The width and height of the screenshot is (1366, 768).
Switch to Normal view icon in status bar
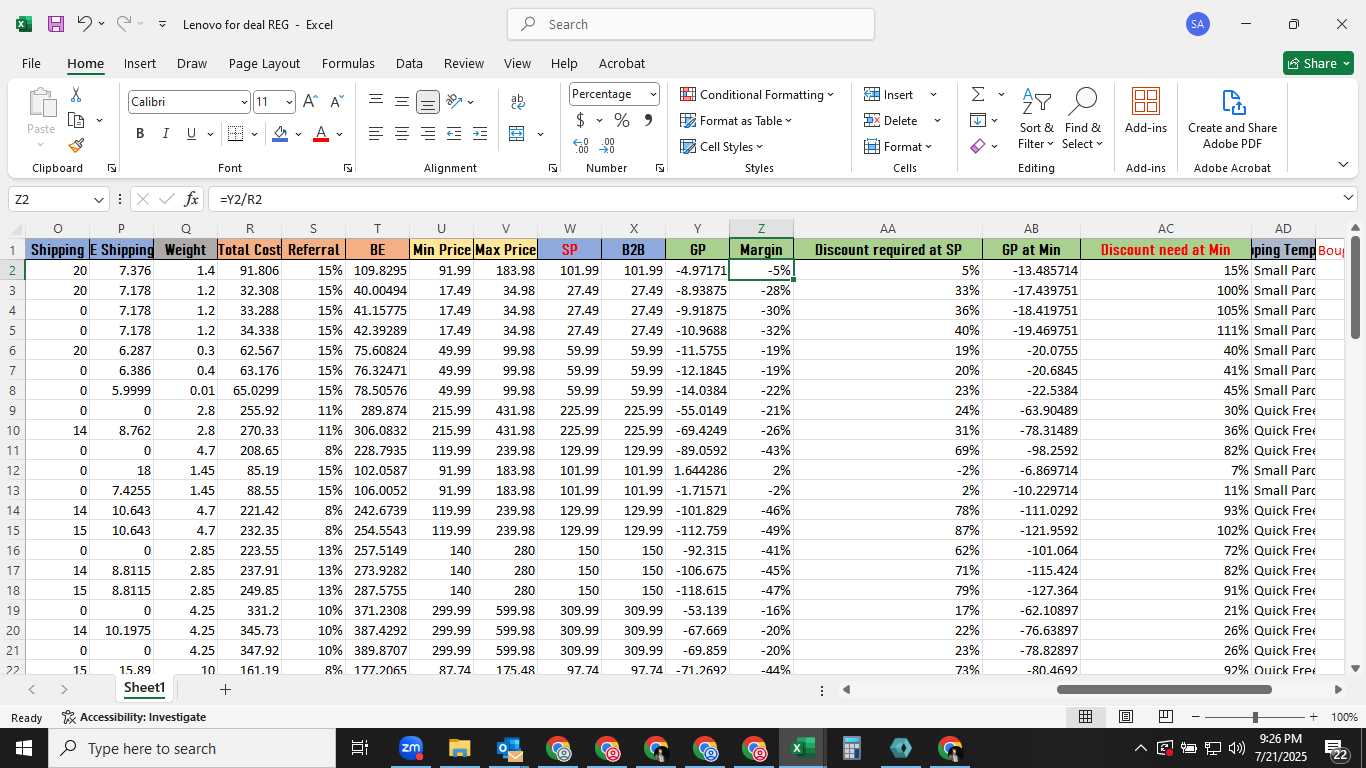tap(1085, 717)
